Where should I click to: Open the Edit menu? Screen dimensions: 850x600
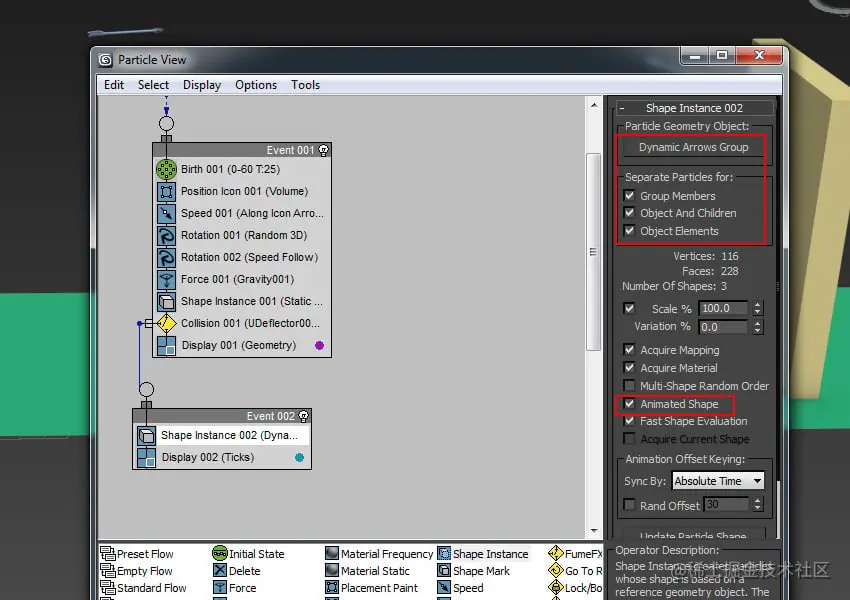[x=114, y=85]
